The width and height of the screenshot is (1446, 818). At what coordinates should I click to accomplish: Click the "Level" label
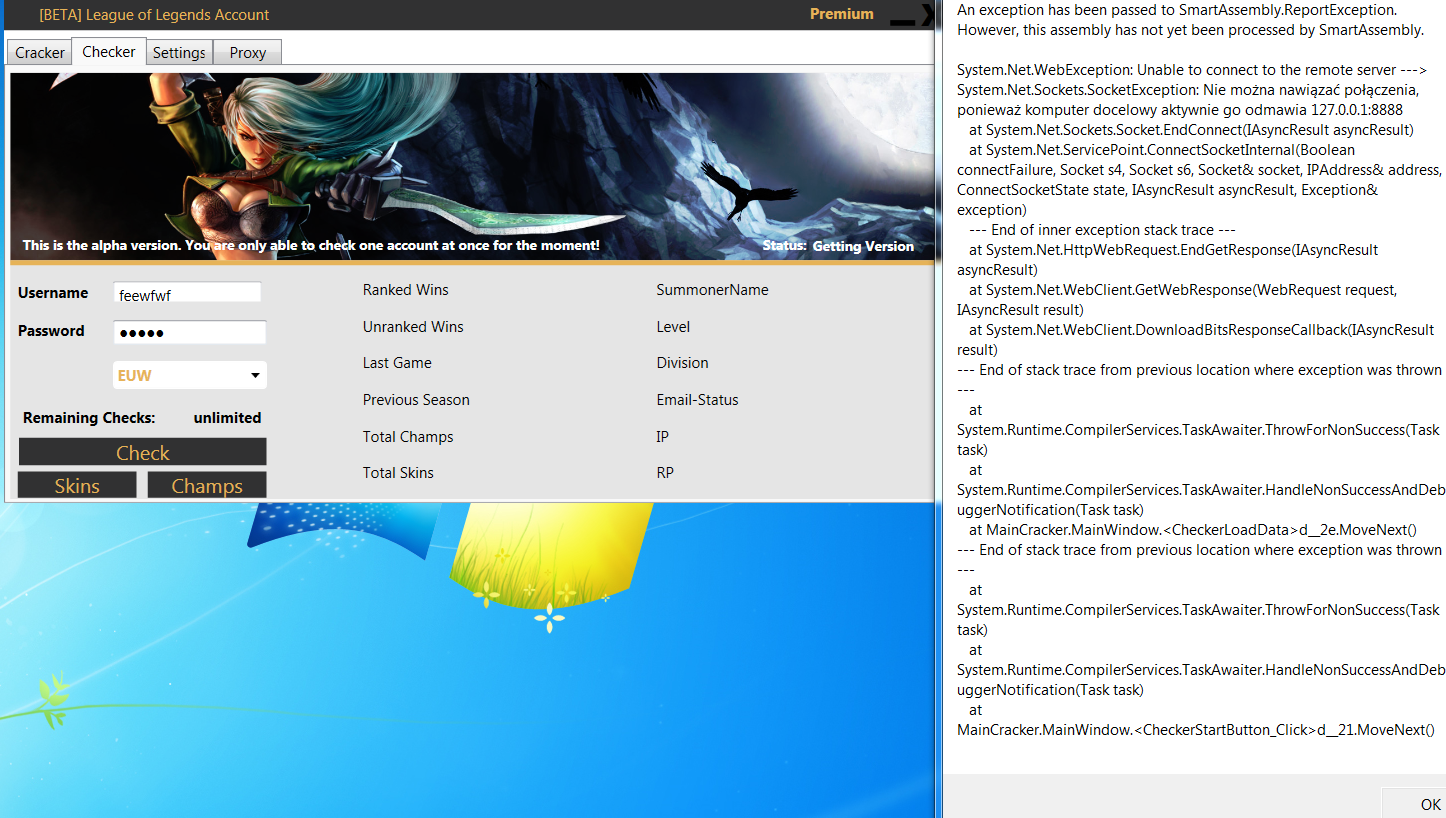click(x=673, y=327)
